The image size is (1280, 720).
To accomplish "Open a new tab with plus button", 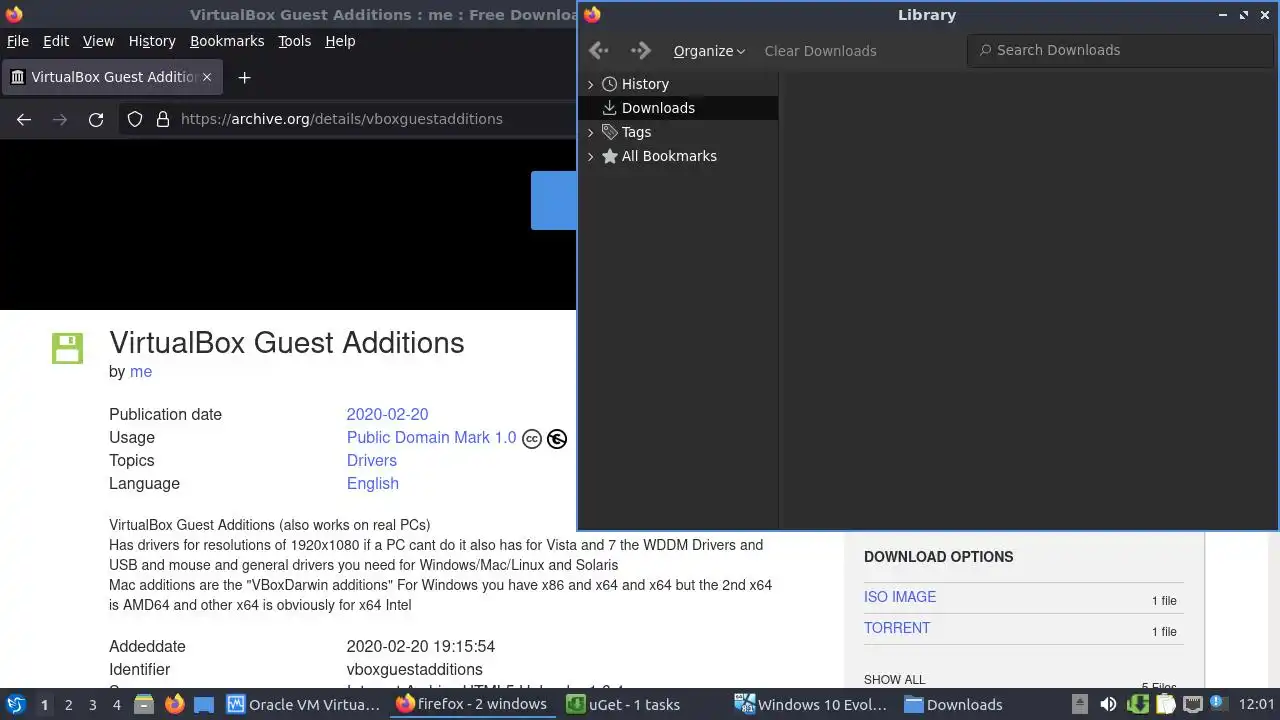I will 244,77.
